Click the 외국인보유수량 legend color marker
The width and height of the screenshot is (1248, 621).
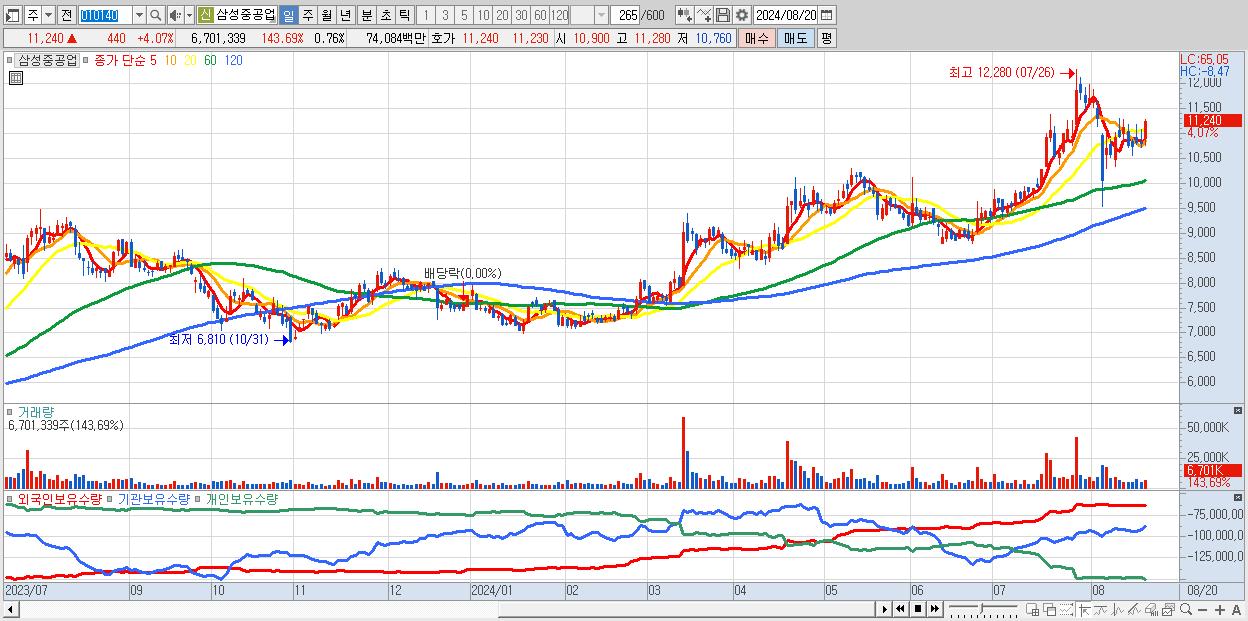tap(9, 498)
